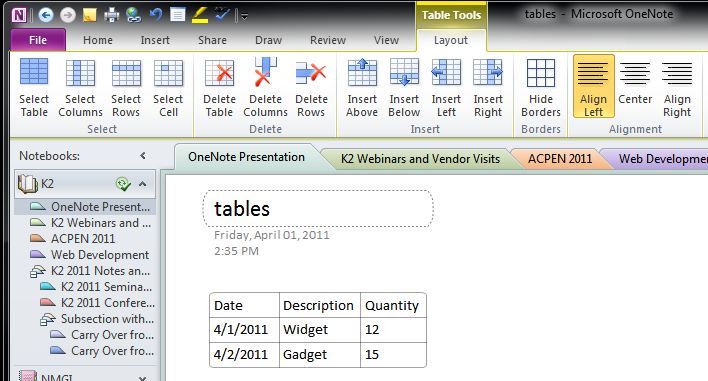The image size is (708, 381).
Task: Click Delete Rows button
Action: (311, 88)
